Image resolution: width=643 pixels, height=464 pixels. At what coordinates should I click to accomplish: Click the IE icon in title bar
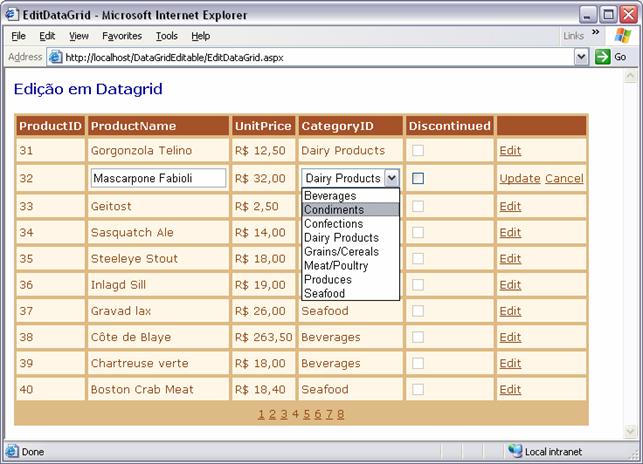(x=11, y=14)
